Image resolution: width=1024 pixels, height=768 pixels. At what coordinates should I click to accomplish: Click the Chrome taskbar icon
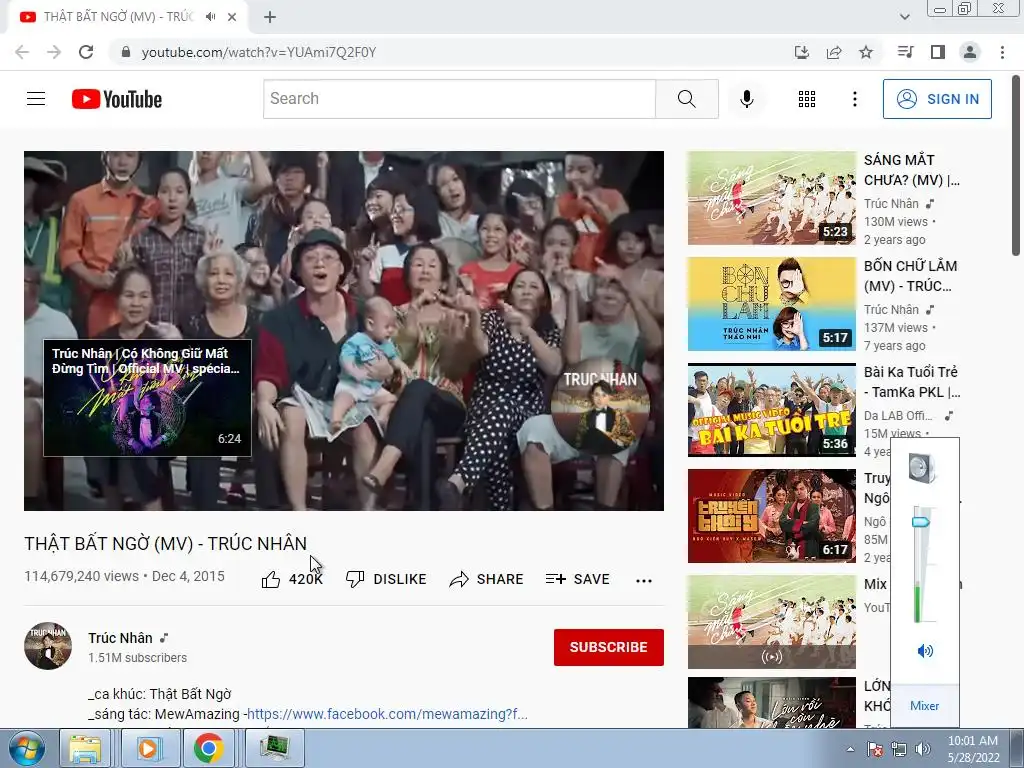209,749
